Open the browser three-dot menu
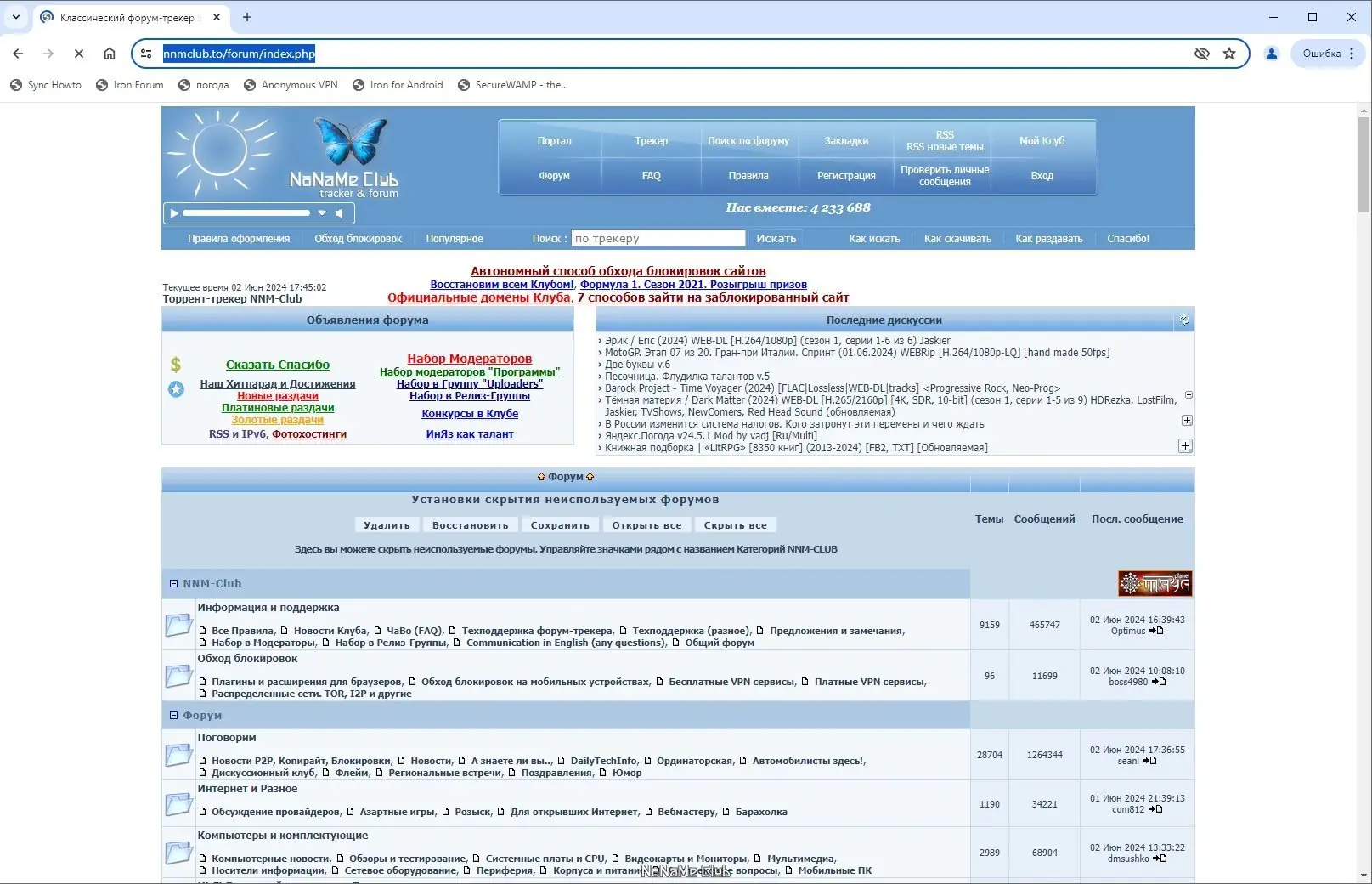 1352,54
